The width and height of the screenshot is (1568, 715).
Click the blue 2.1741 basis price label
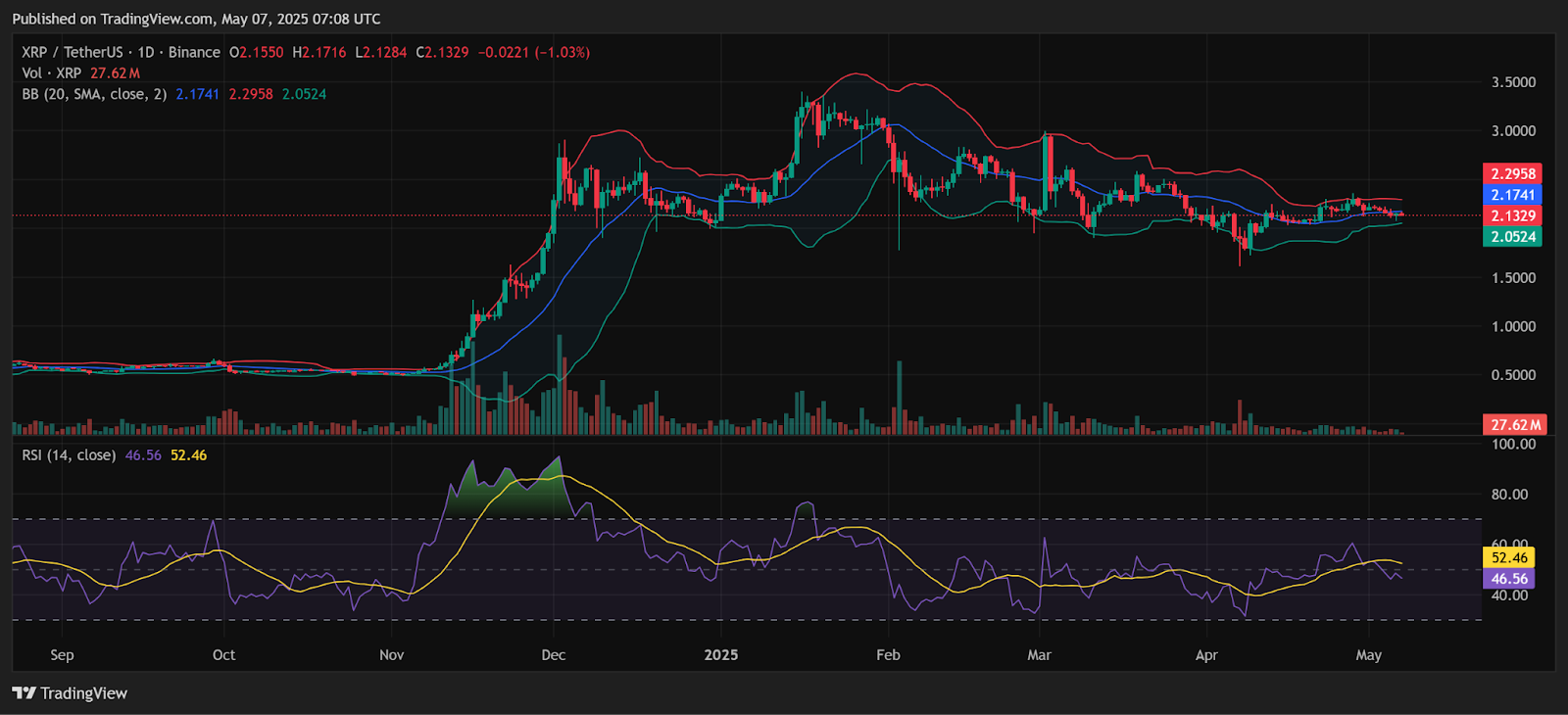pos(1512,195)
